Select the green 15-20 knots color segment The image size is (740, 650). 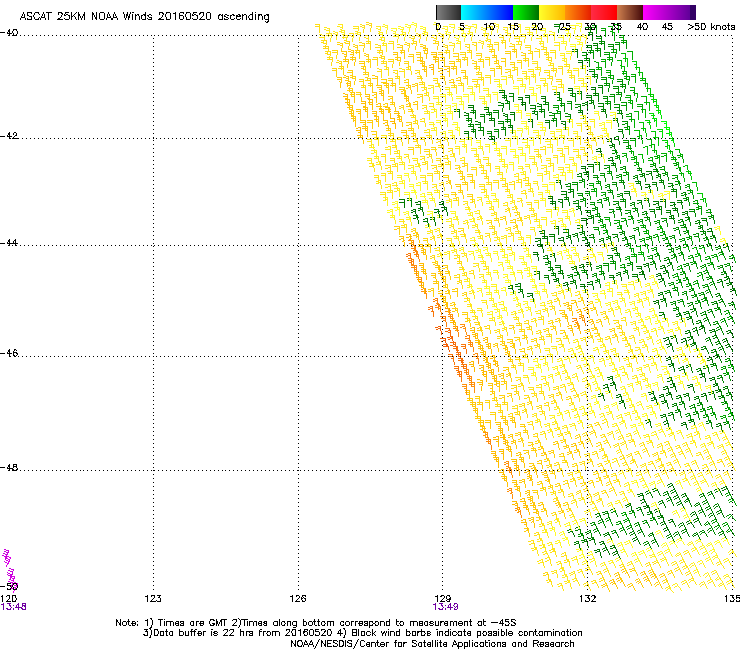click(526, 12)
